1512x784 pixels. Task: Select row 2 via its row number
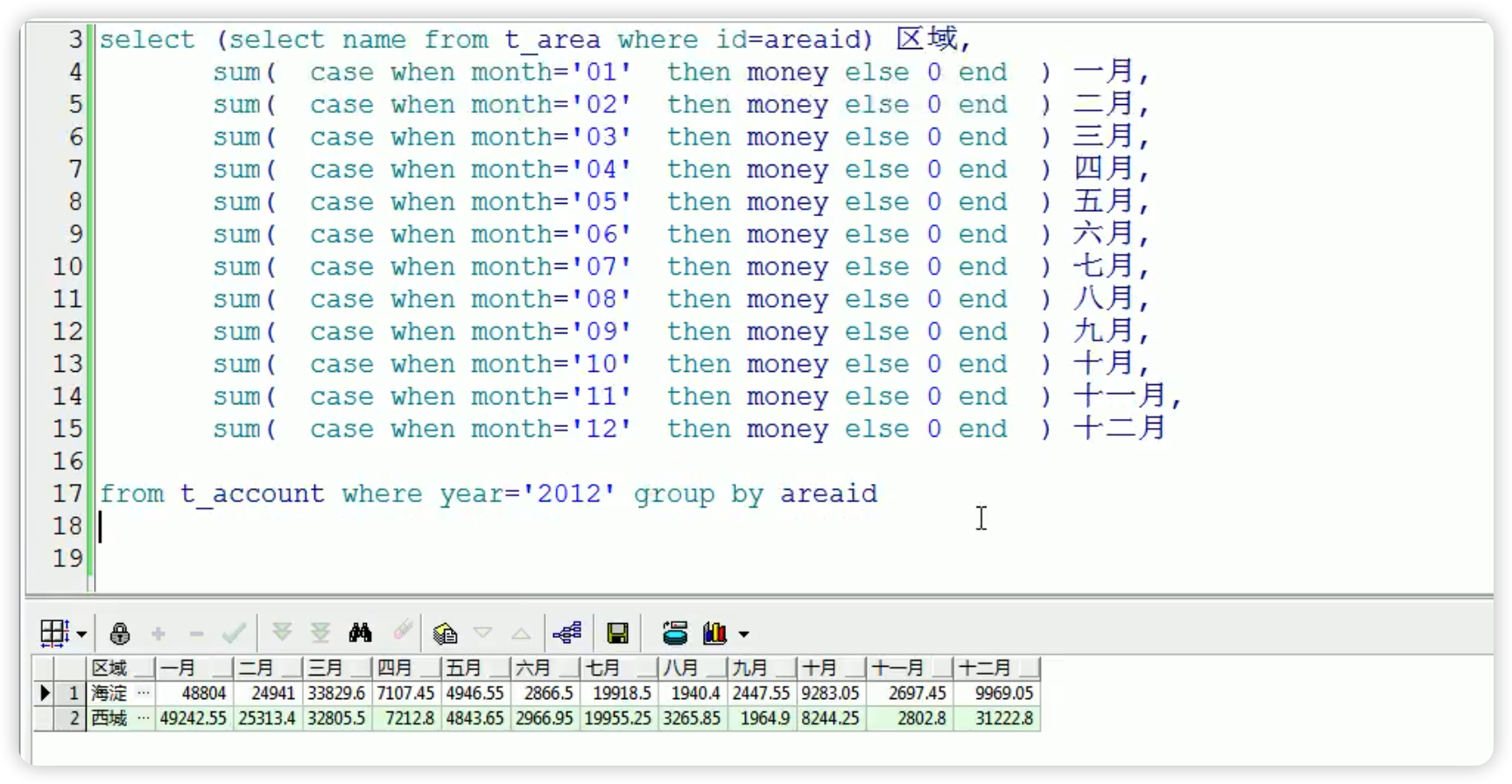(x=74, y=718)
